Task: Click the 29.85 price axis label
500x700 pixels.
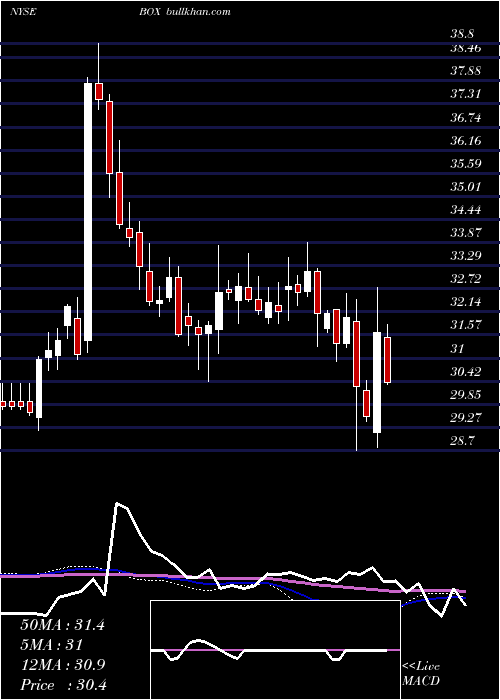Action: [x=466, y=395]
